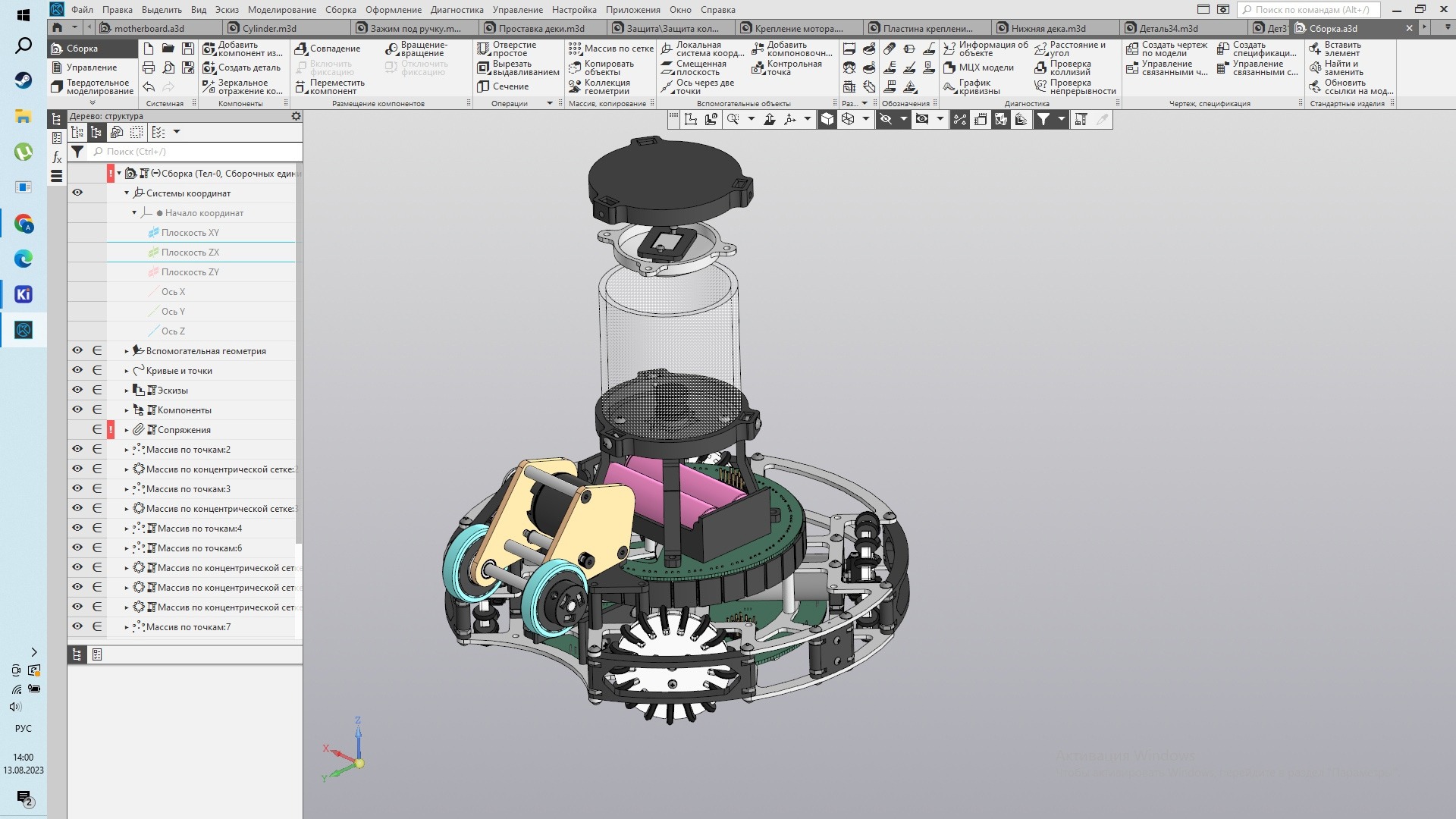Expand the Компоненты tree node
This screenshot has height=819, width=1456.
pyautogui.click(x=127, y=410)
